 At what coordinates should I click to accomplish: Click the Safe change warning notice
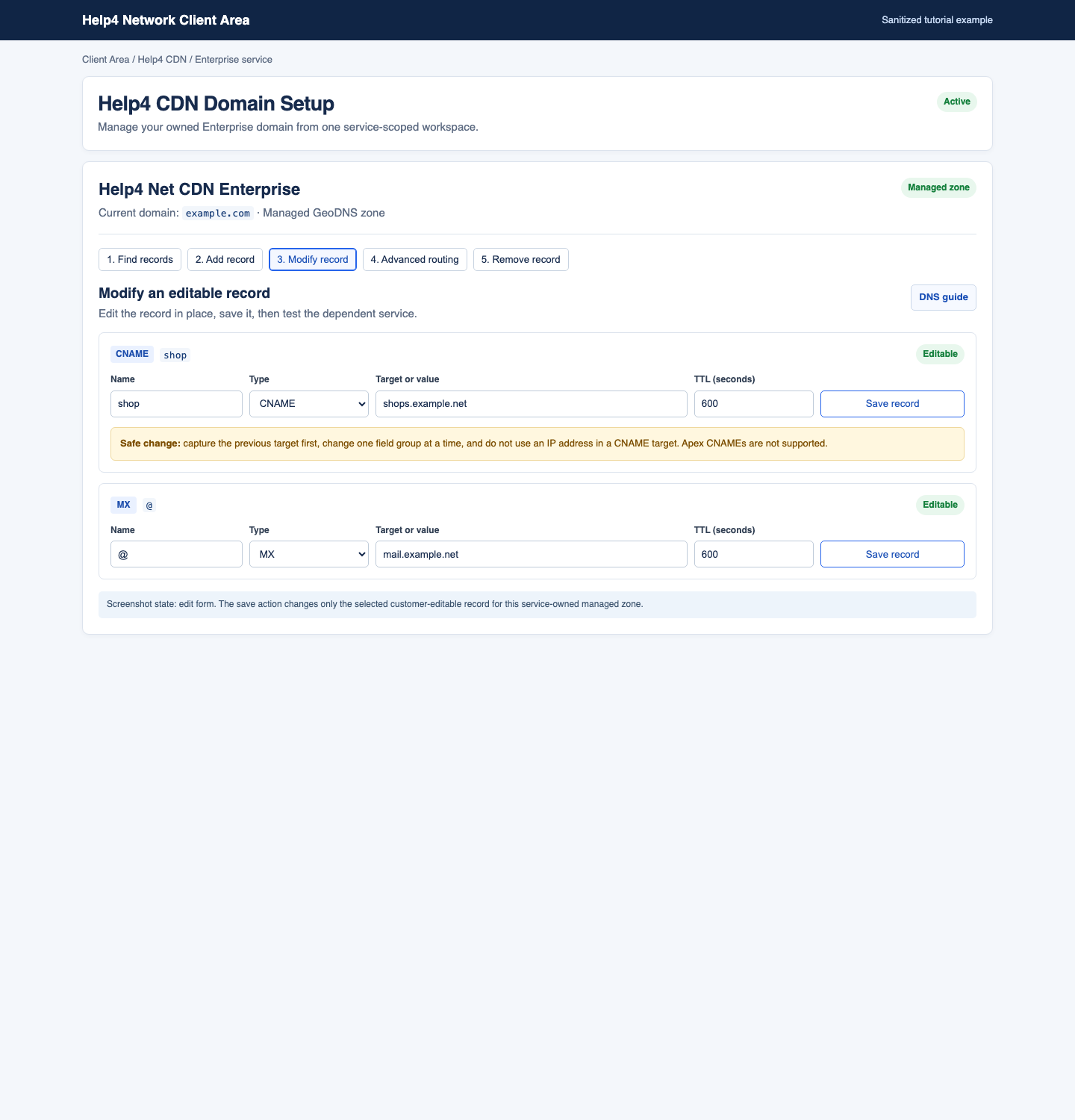point(537,444)
